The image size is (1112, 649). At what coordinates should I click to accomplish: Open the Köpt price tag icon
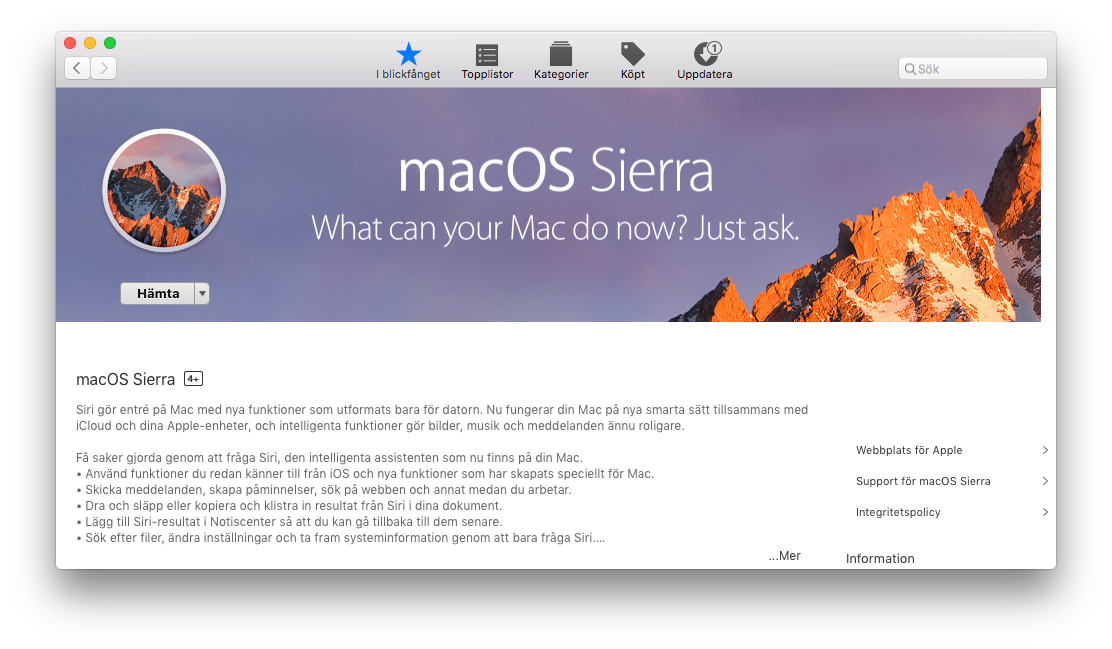click(633, 54)
